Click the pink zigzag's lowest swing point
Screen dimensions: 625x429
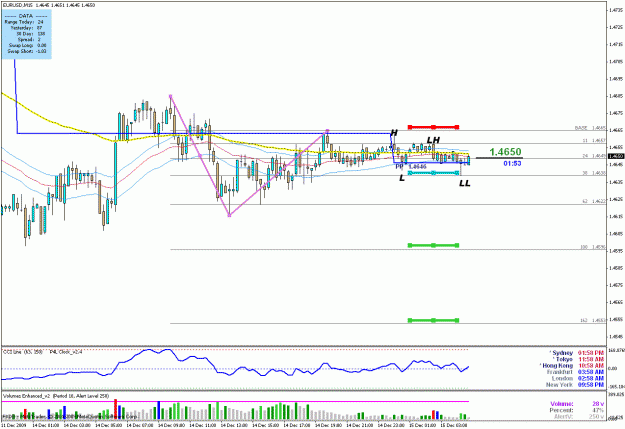pyautogui.click(x=229, y=215)
